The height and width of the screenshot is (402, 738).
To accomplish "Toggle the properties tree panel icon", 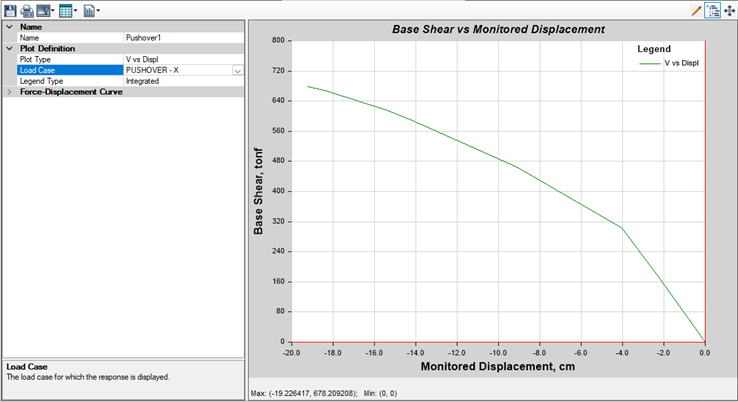I will (x=713, y=10).
